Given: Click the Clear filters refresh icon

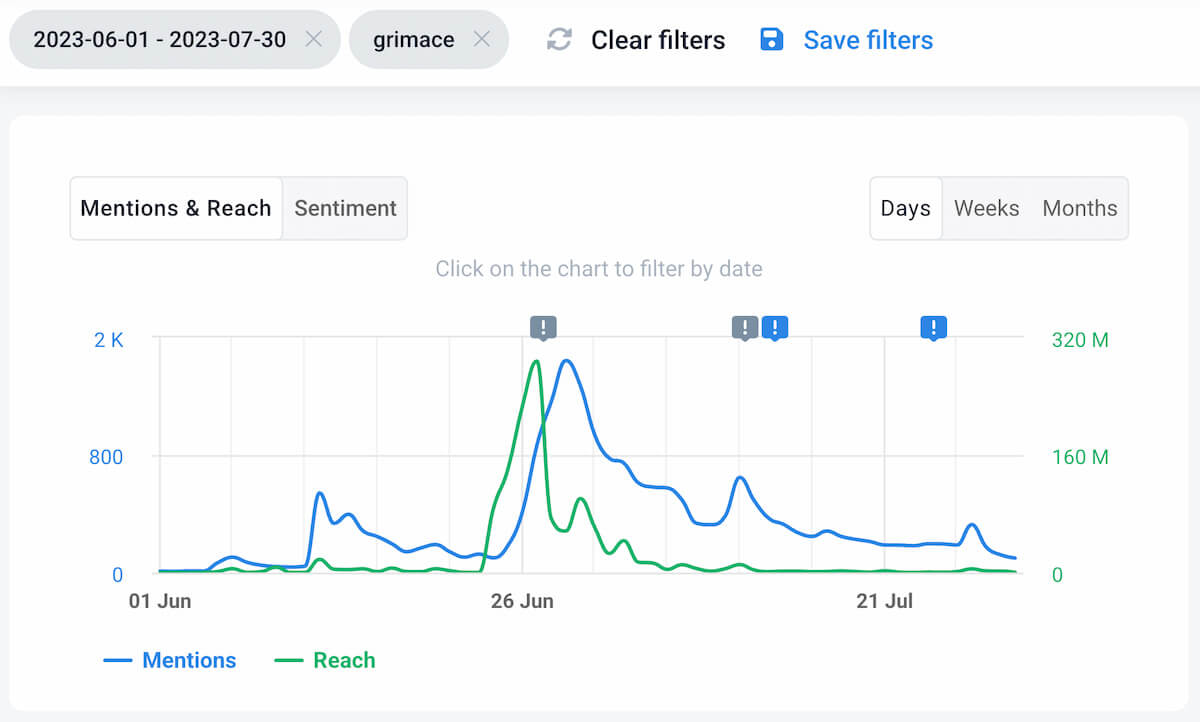Looking at the screenshot, I should pyautogui.click(x=559, y=40).
